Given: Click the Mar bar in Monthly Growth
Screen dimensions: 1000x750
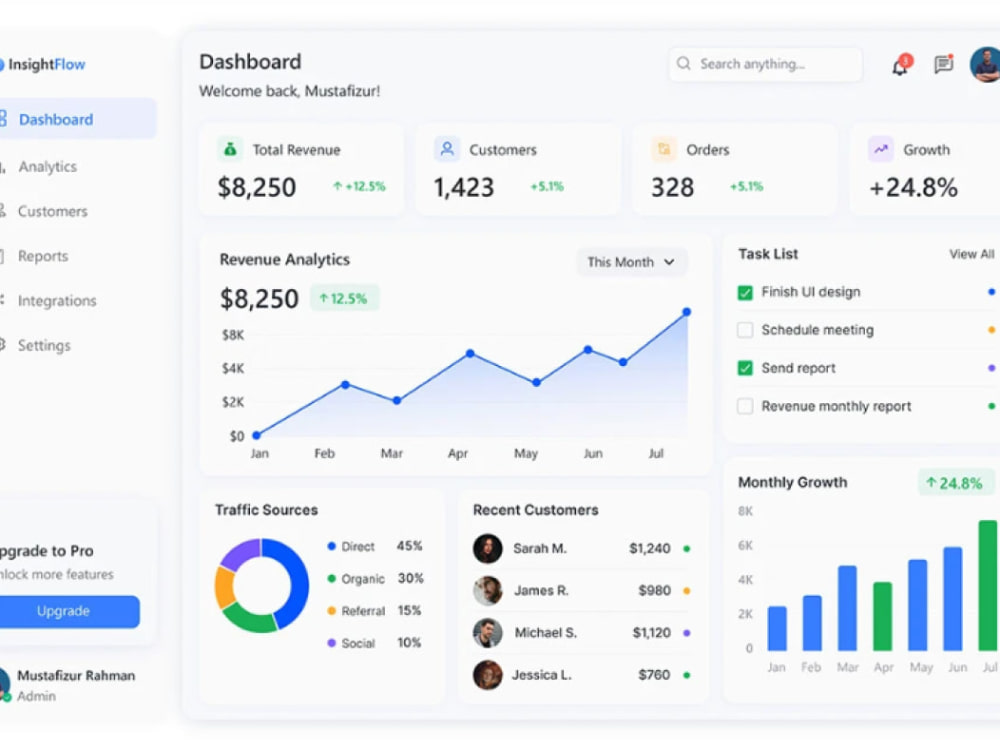Looking at the screenshot, I should tap(848, 608).
